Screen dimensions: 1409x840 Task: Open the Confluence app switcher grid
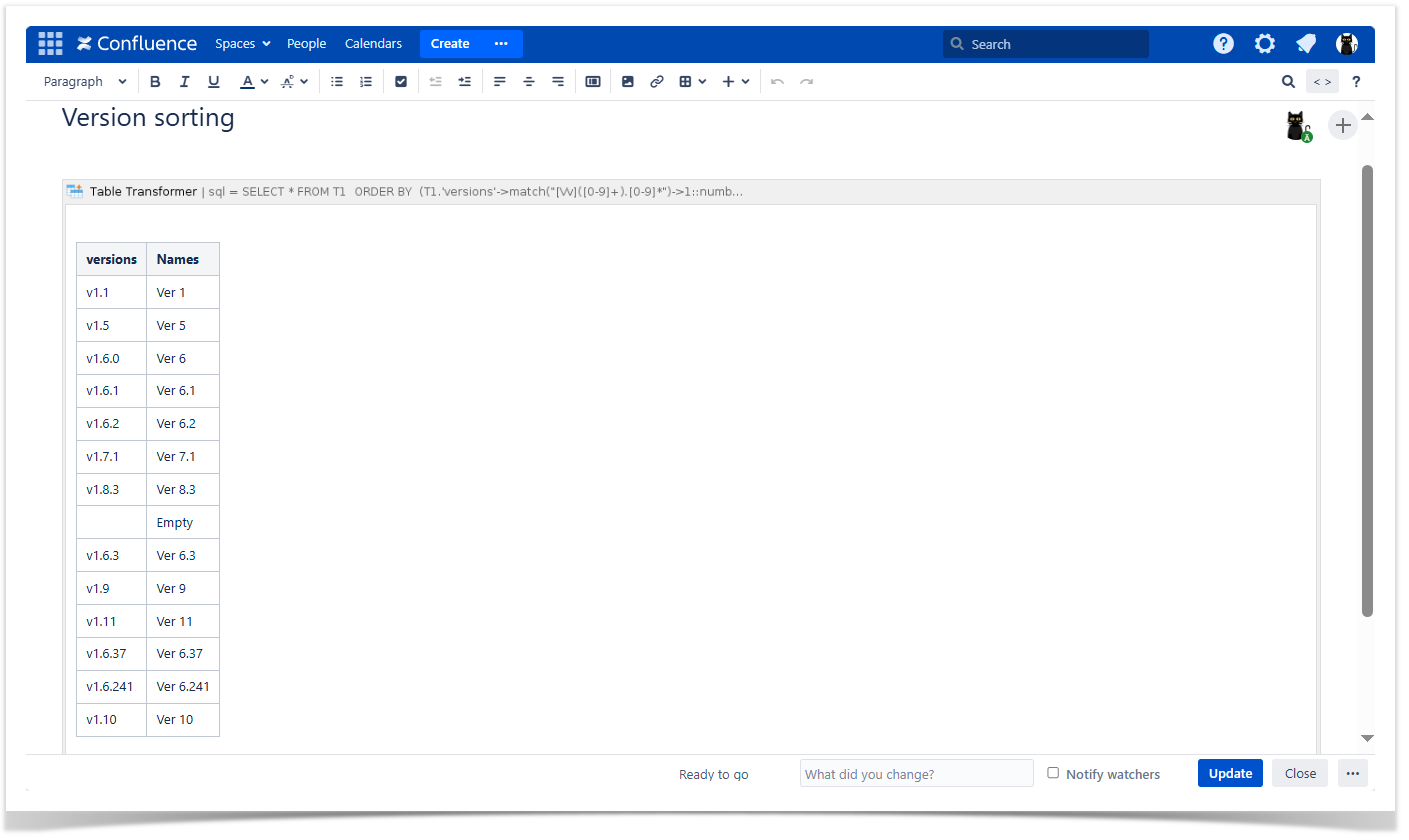tap(50, 44)
